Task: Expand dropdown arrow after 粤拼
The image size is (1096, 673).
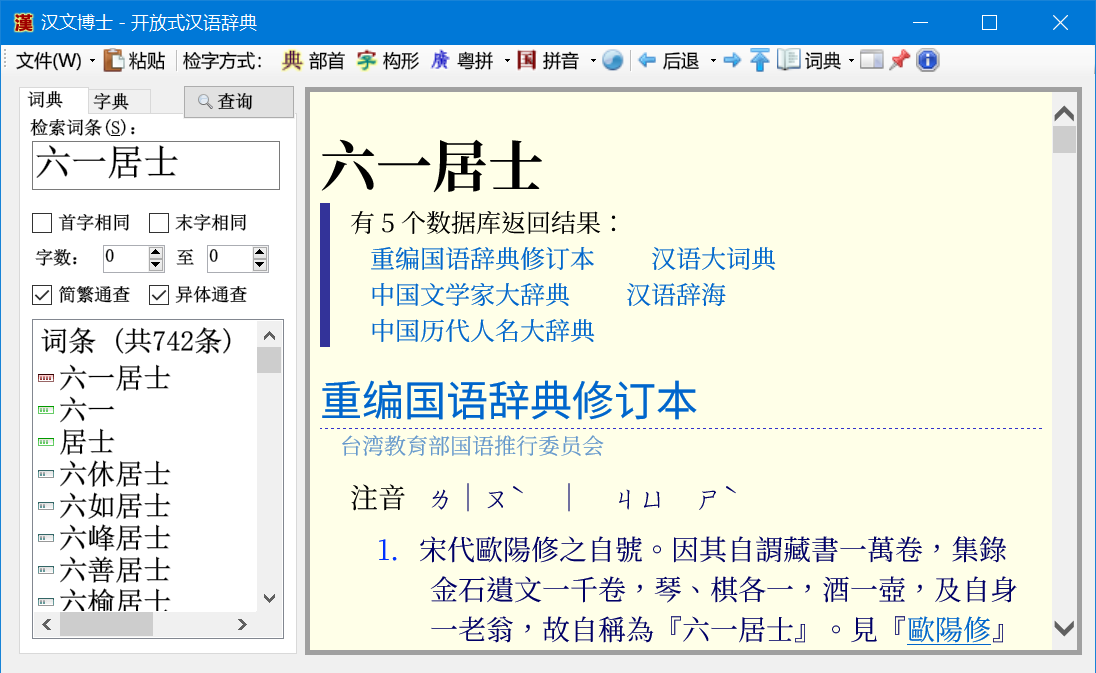Action: click(x=507, y=61)
